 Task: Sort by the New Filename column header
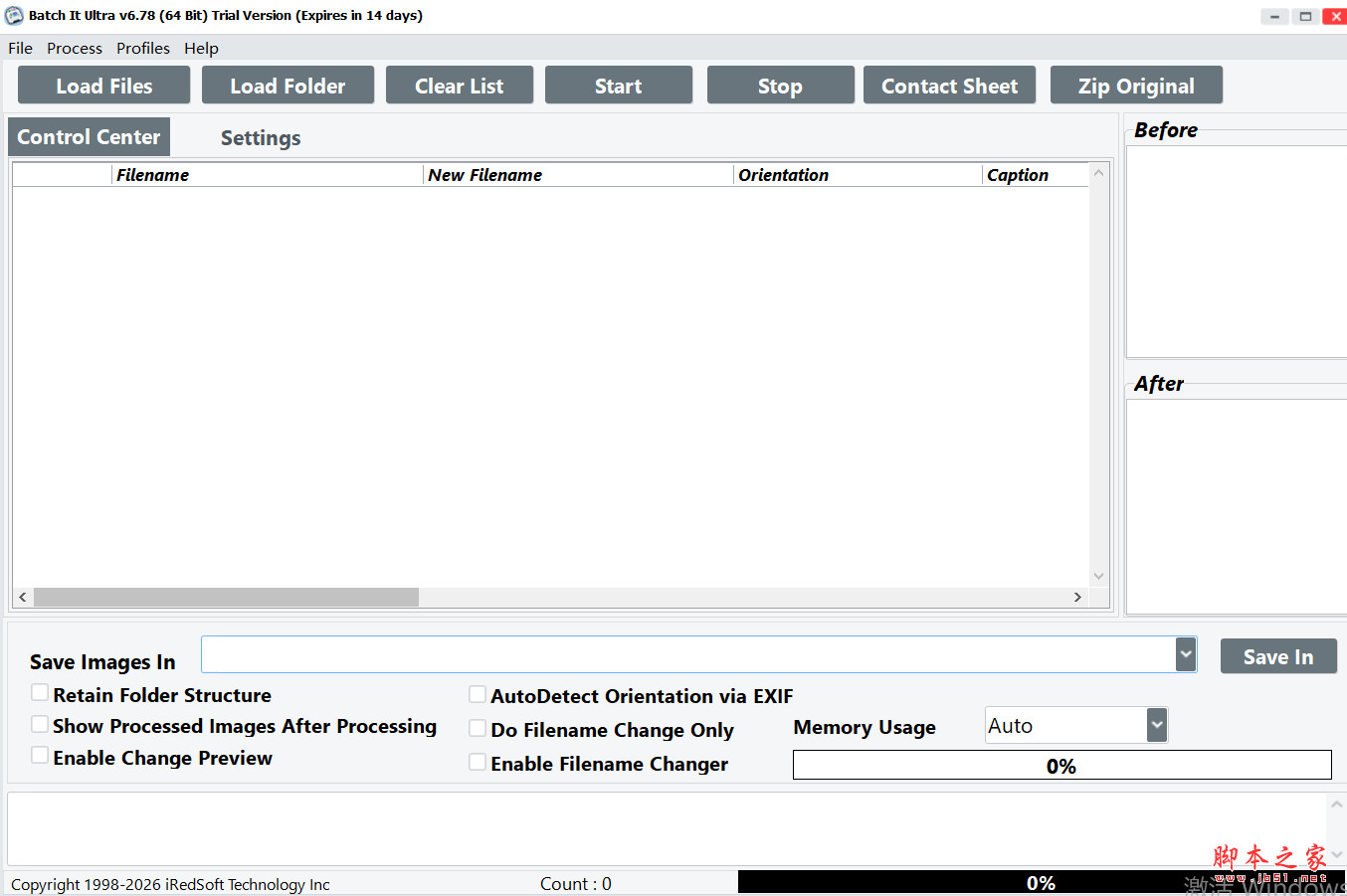579,175
